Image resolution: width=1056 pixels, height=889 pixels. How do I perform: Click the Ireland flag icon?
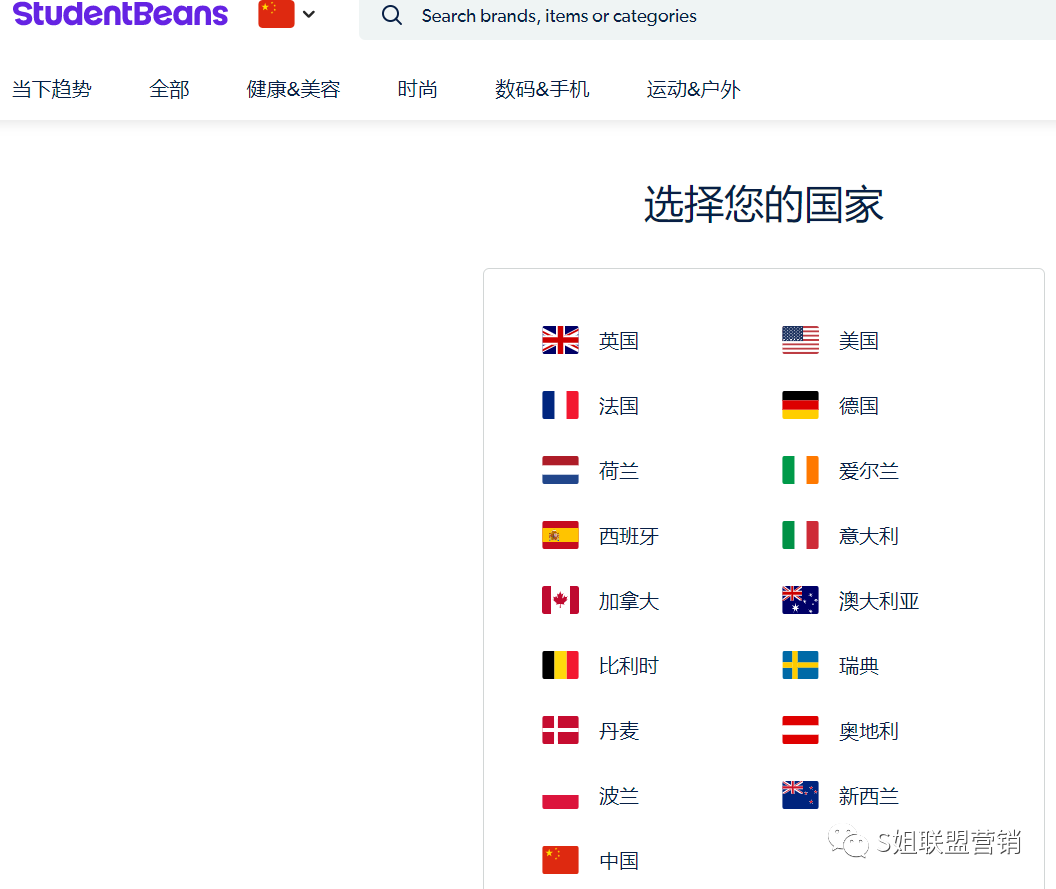coord(800,470)
